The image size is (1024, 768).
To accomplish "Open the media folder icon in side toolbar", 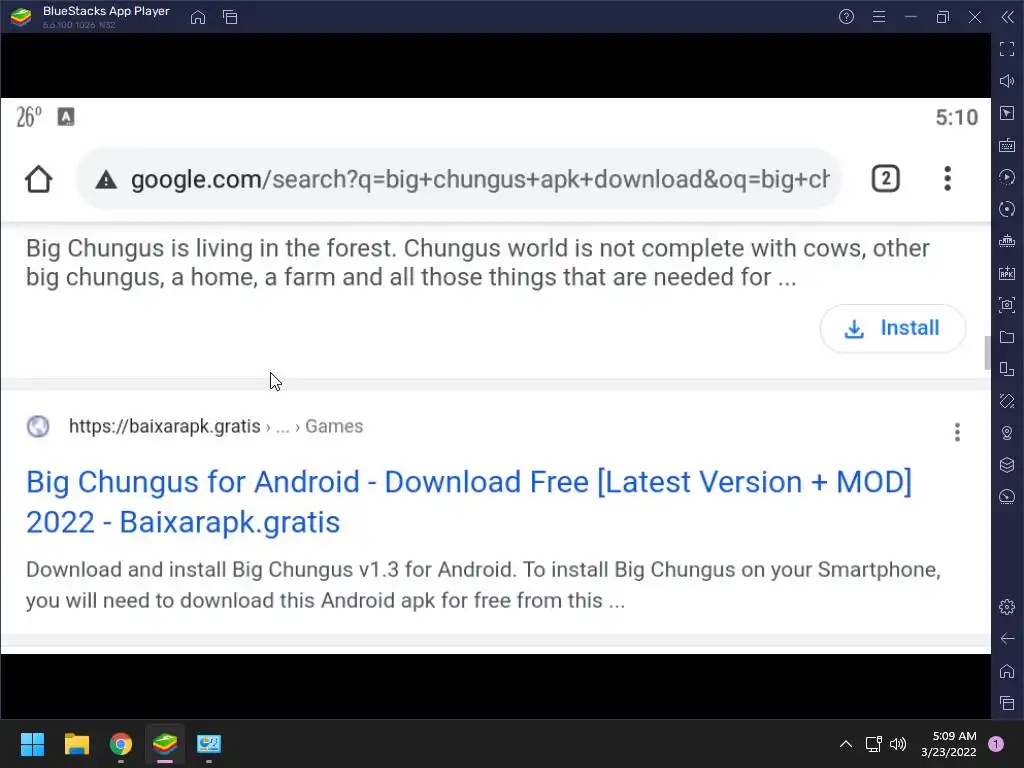I will point(1007,337).
